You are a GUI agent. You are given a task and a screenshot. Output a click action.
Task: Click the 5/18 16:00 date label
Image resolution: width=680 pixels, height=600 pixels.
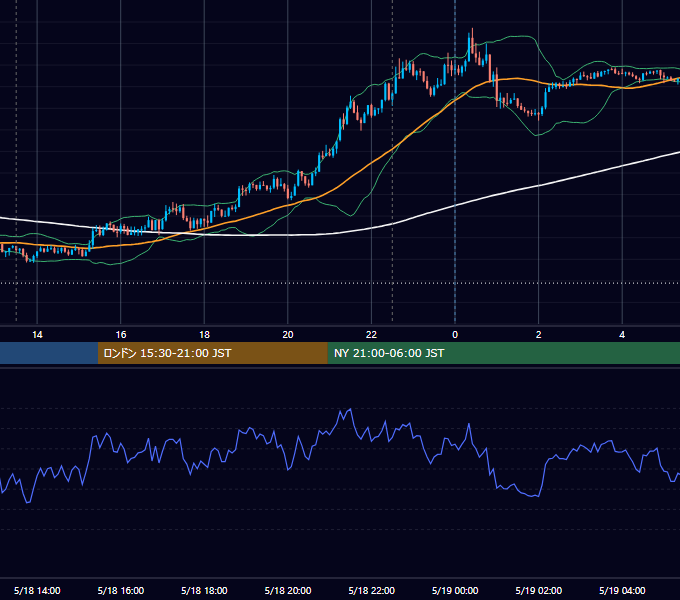pos(121,590)
